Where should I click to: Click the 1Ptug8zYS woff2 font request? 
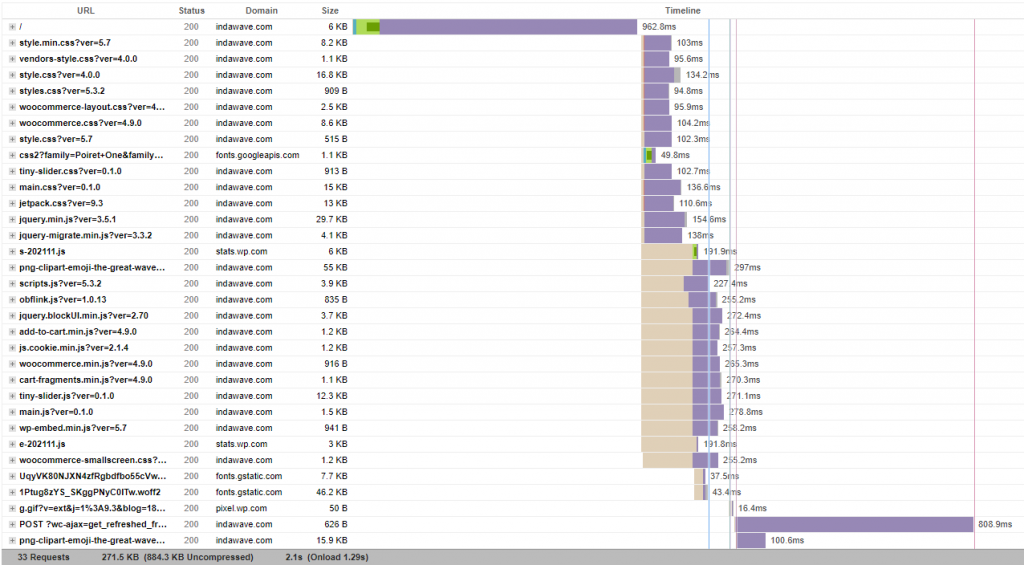click(x=90, y=492)
